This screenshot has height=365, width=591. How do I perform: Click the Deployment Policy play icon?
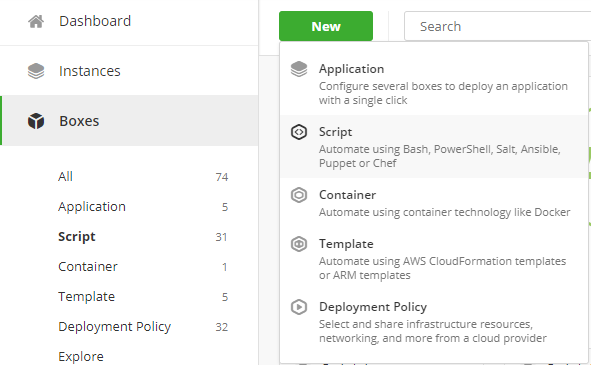tap(299, 307)
